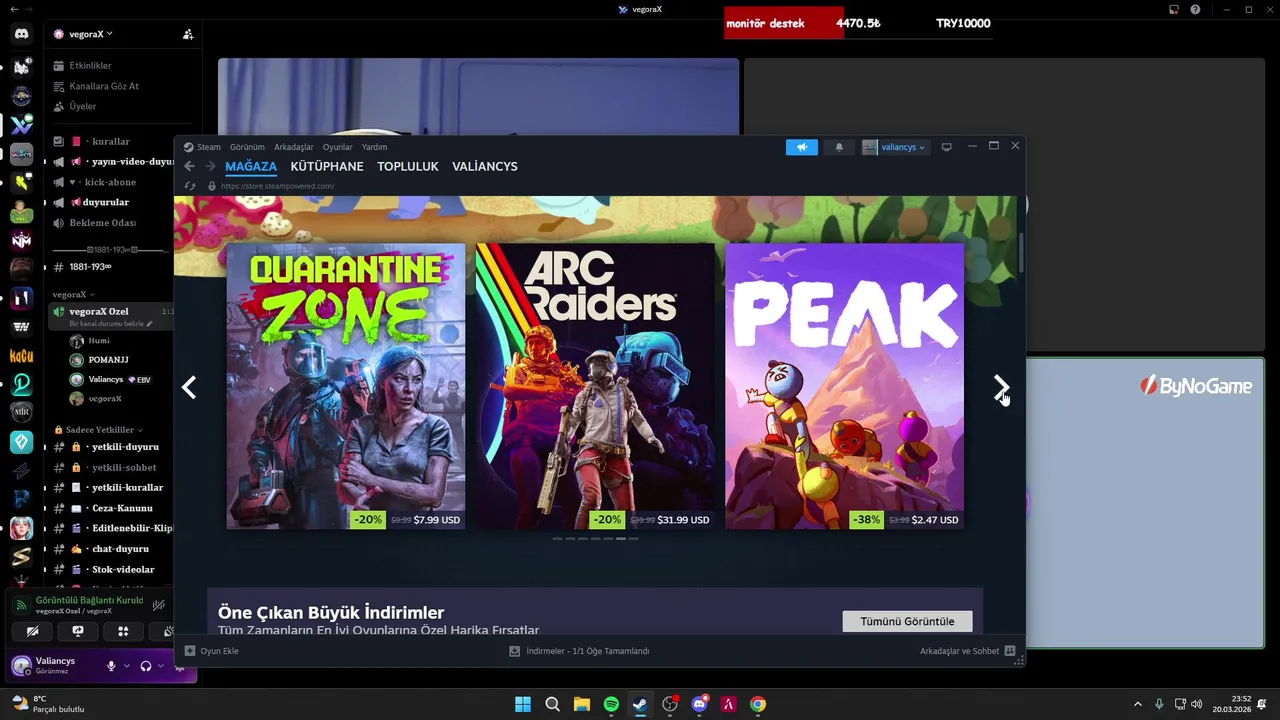The image size is (1280, 720).
Task: Show next games with carousel right arrow
Action: pyautogui.click(x=1001, y=387)
